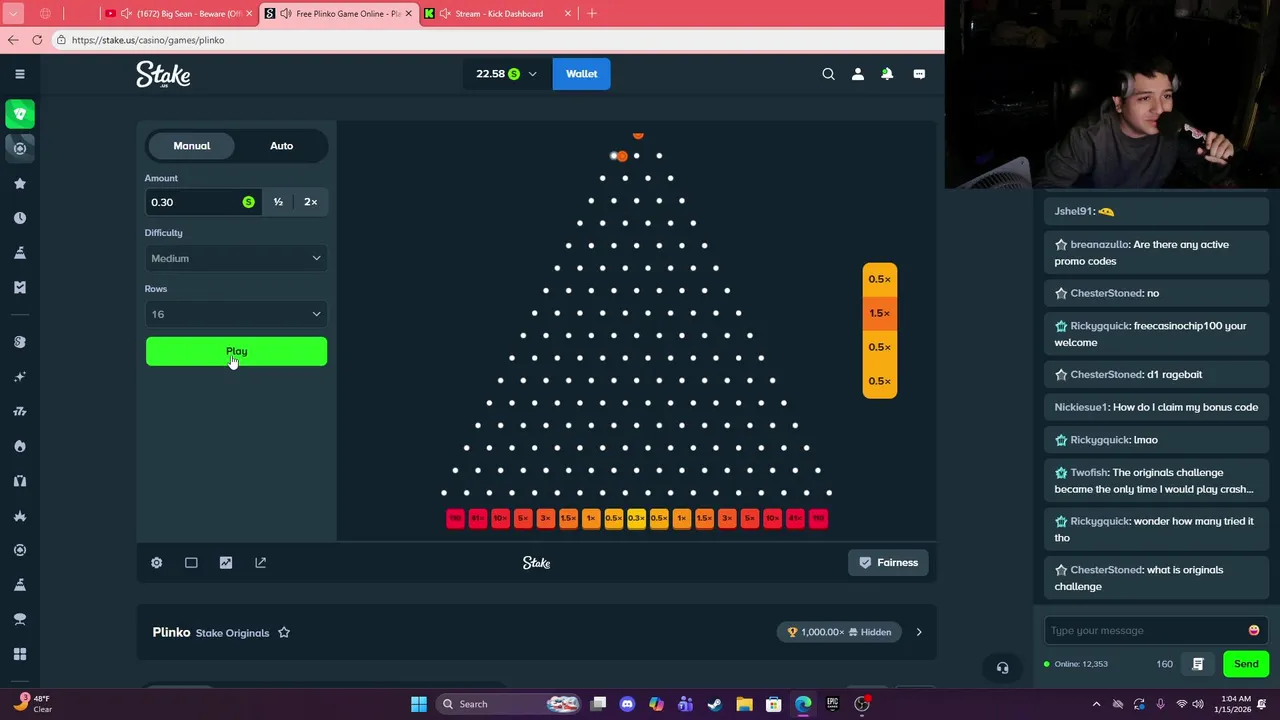The width and height of the screenshot is (1280, 720).
Task: Open the hamburger menu in sidebar
Action: point(20,74)
